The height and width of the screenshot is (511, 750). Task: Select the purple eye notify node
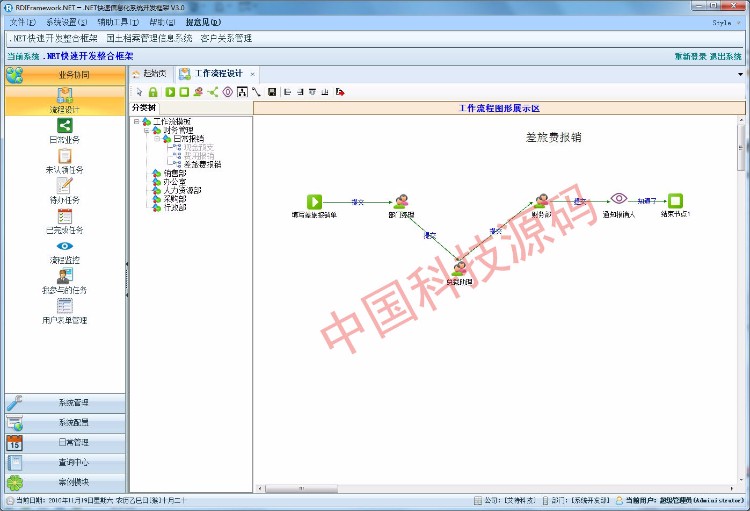(619, 199)
